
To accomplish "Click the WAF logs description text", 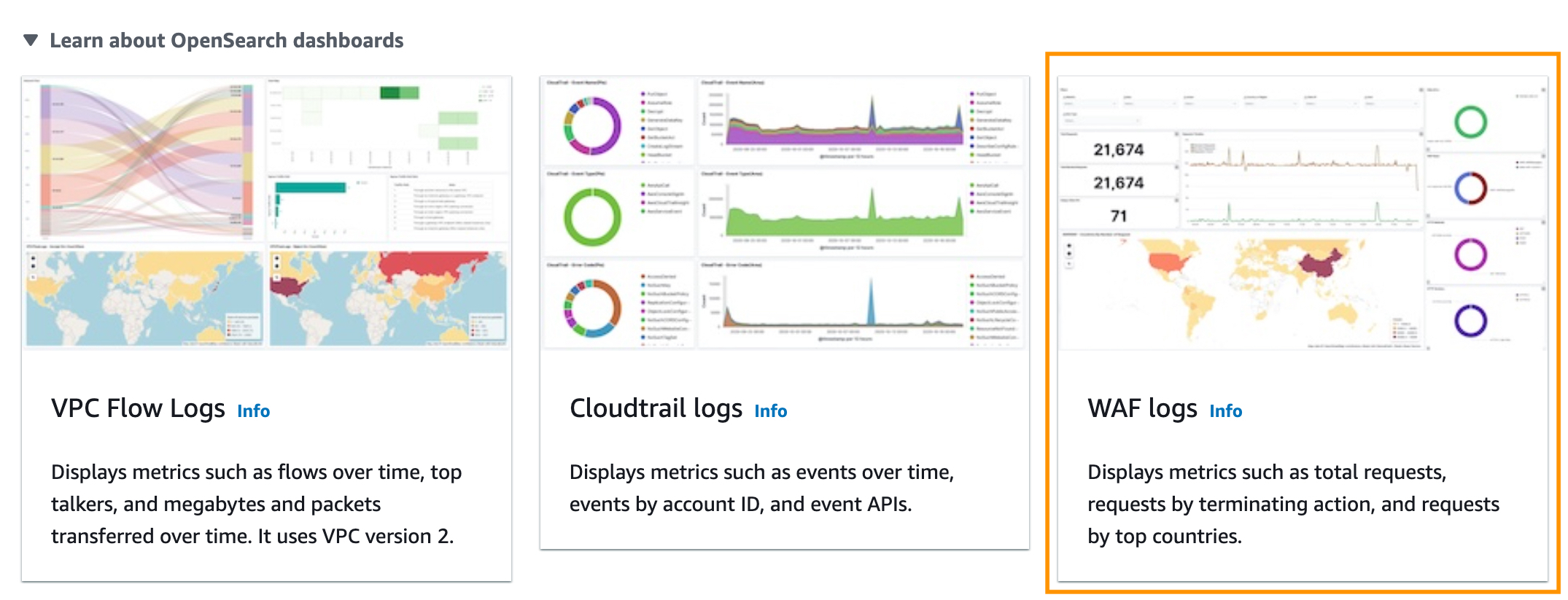I will click(x=1293, y=504).
